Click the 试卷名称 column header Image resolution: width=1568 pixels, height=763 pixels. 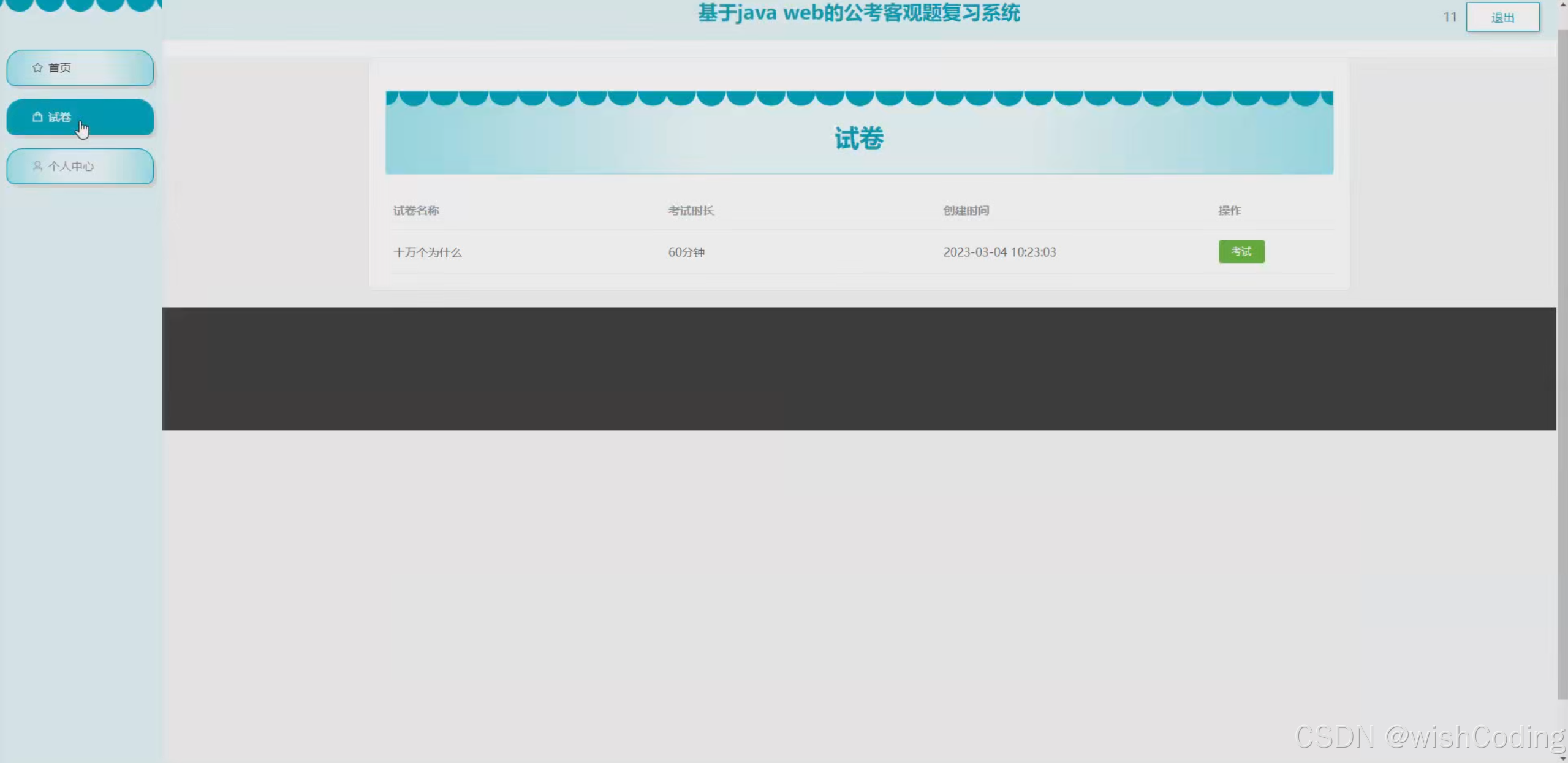(x=416, y=210)
